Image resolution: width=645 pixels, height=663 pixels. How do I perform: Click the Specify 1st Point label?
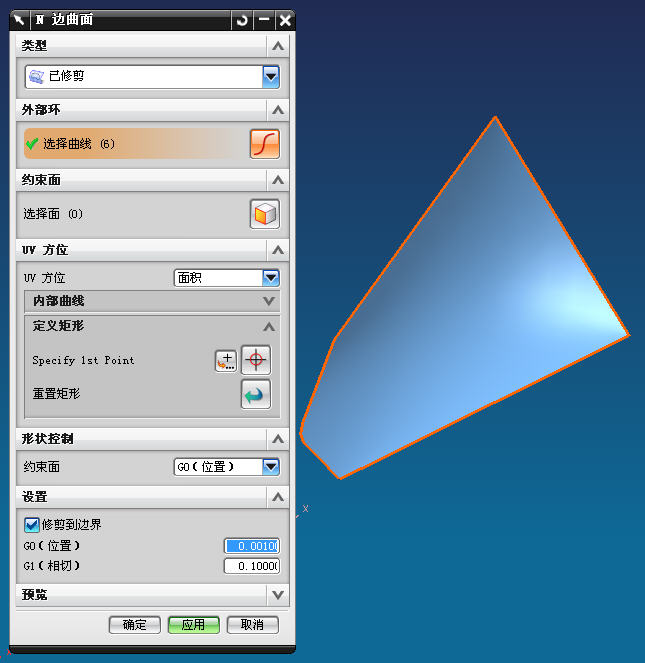(83, 360)
